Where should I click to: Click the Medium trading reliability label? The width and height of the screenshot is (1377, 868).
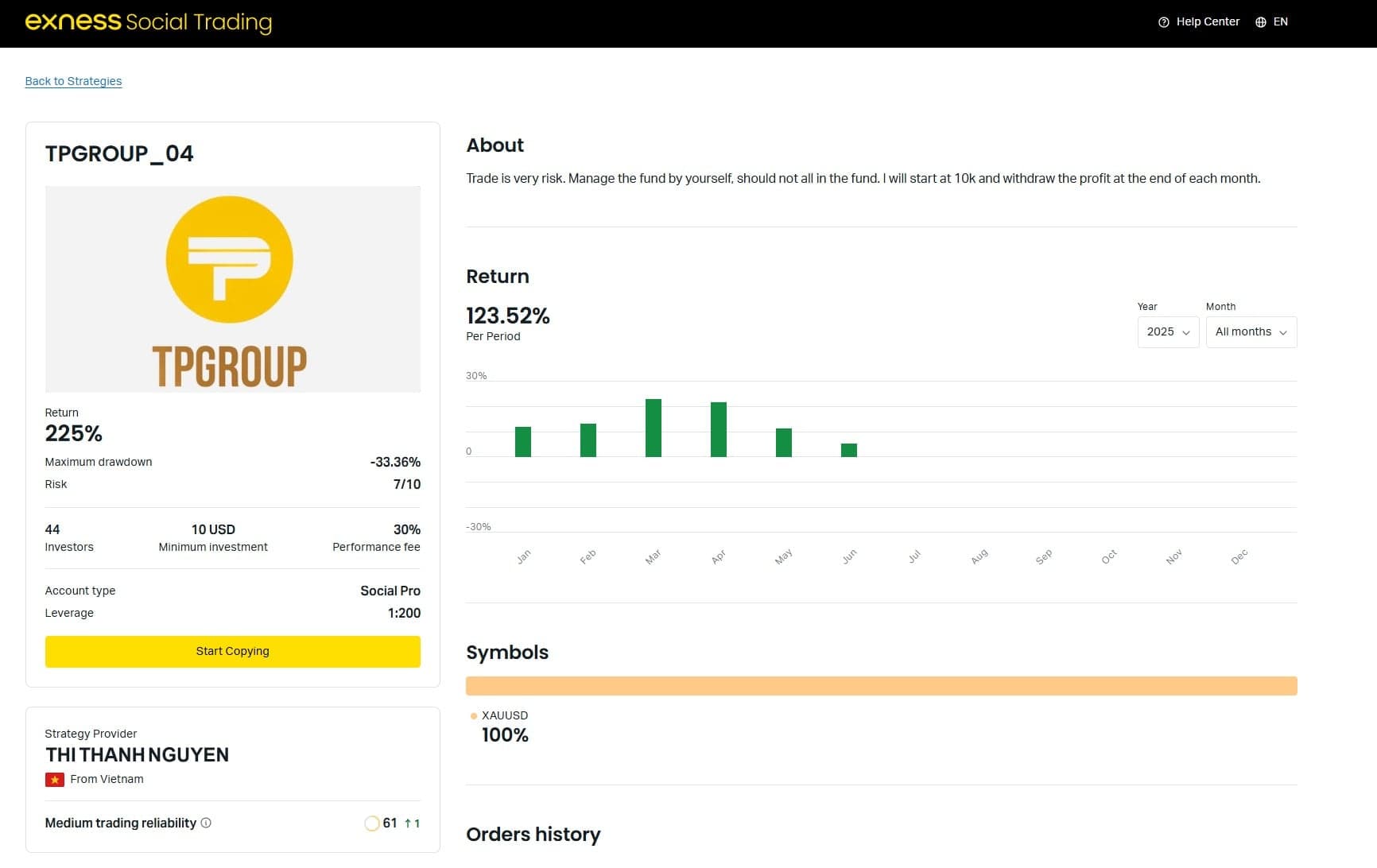120,823
